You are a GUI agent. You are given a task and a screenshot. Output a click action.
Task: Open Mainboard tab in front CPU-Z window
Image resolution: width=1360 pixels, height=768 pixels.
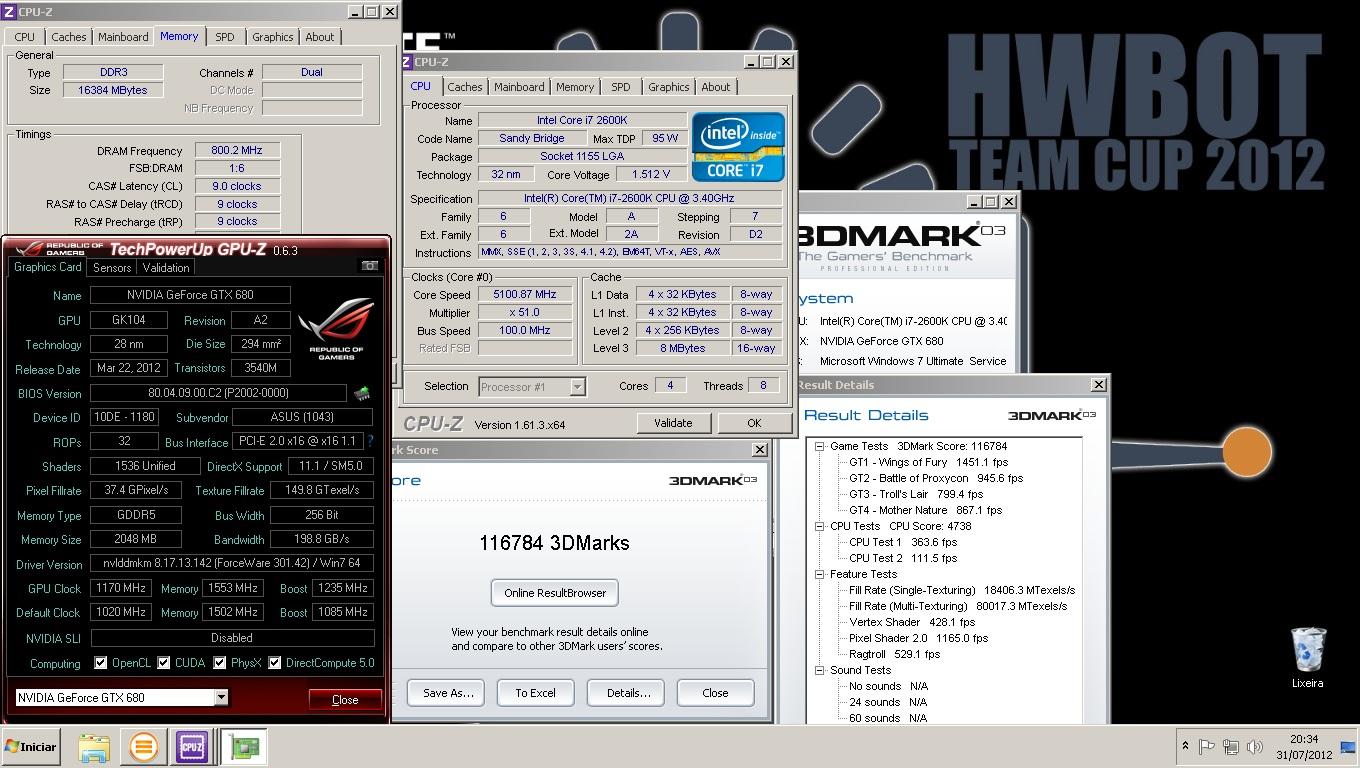(x=519, y=87)
